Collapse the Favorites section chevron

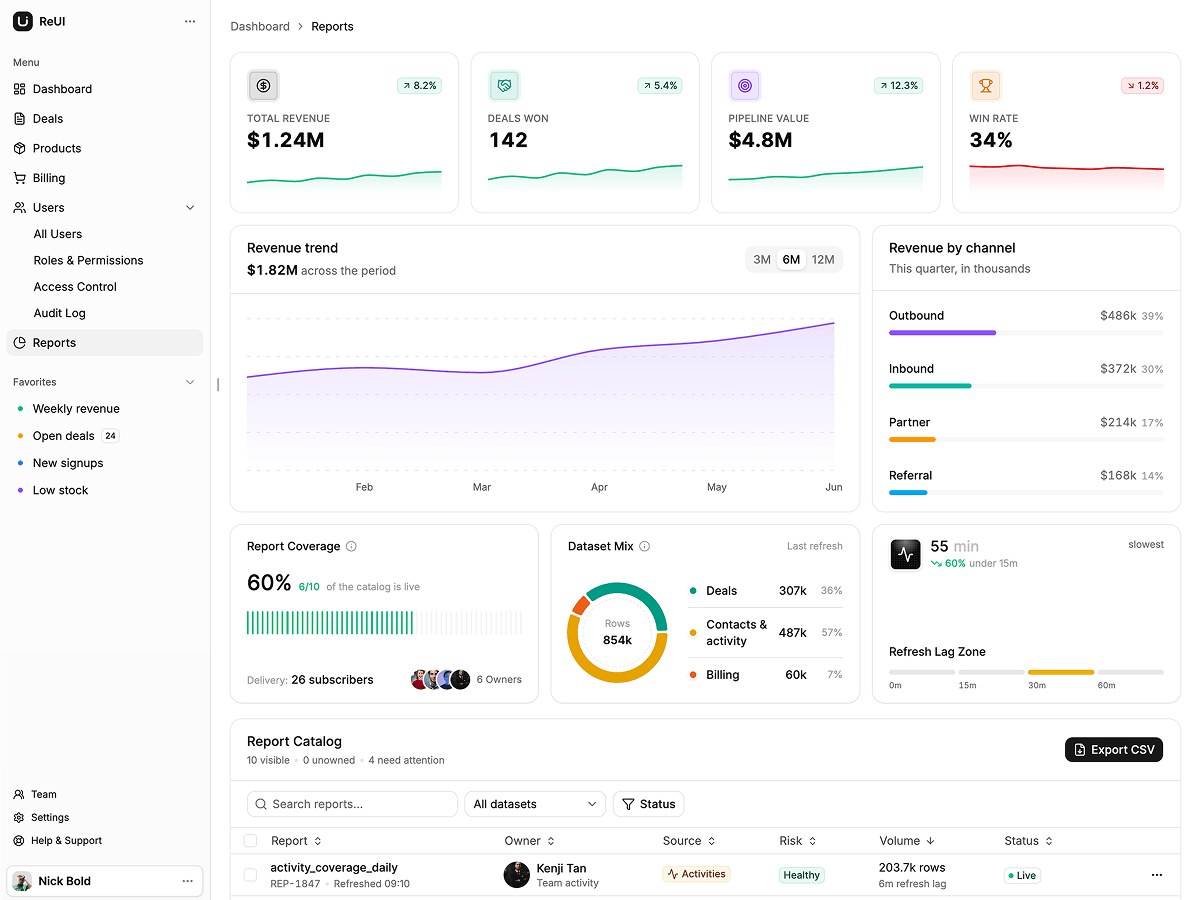190,382
